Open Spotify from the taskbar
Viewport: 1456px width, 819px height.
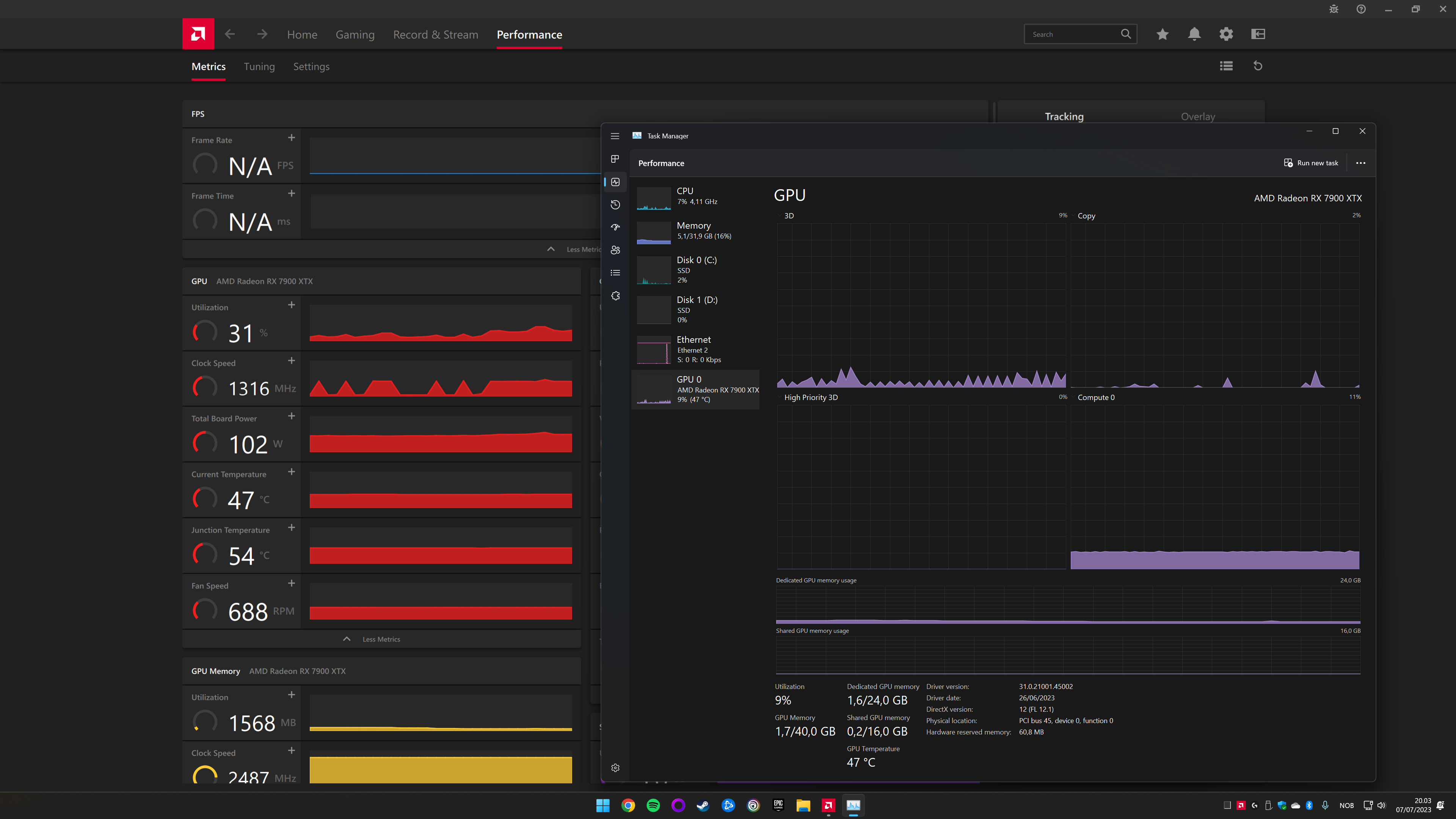[653, 805]
